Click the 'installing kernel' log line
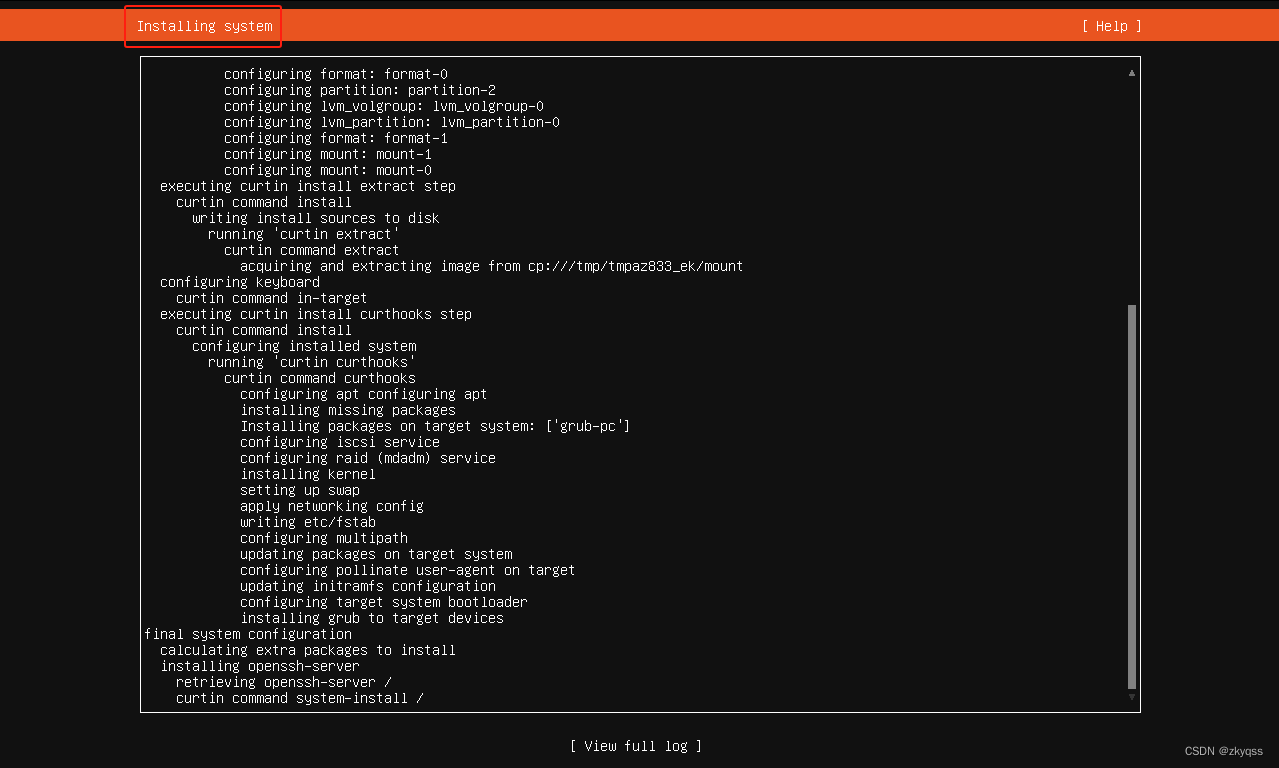Screen dimensions: 1279x768 click(307, 474)
